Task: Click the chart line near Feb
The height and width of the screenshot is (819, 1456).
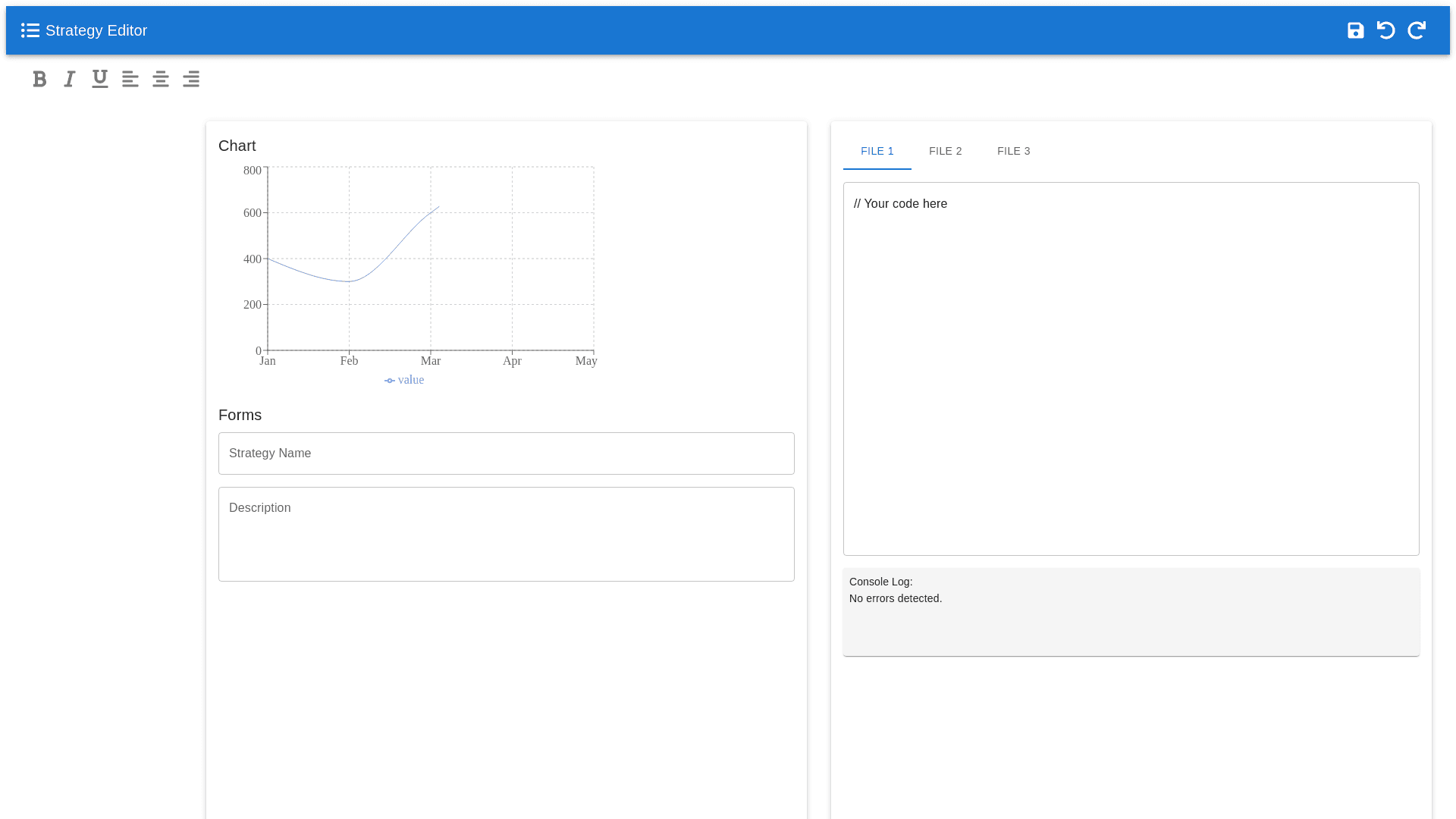Action: (349, 281)
